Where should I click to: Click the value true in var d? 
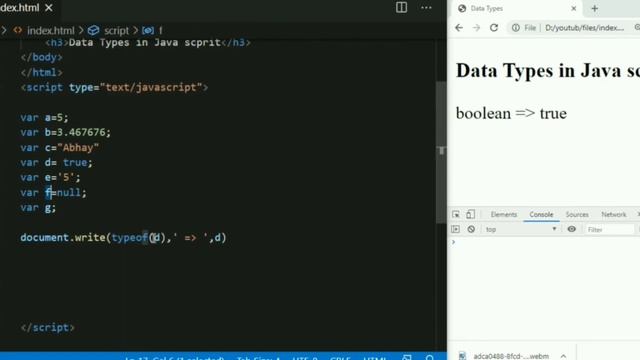pyautogui.click(x=75, y=162)
